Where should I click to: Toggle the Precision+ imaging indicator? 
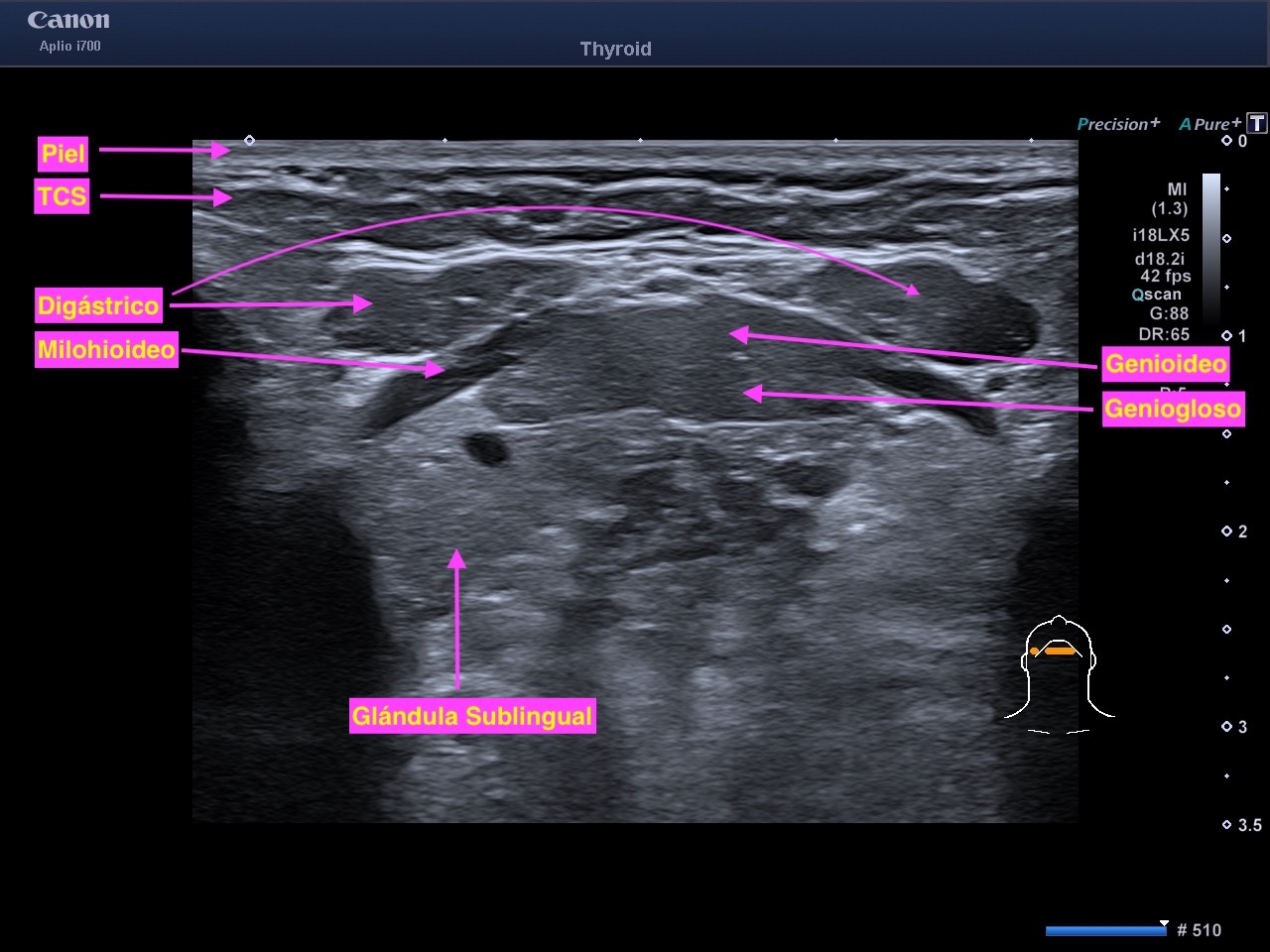[1118, 124]
